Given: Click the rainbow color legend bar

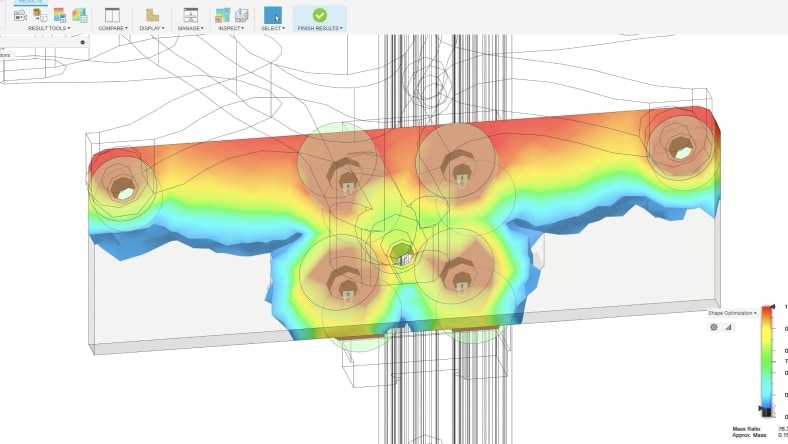Looking at the screenshot, I should click(x=767, y=360).
